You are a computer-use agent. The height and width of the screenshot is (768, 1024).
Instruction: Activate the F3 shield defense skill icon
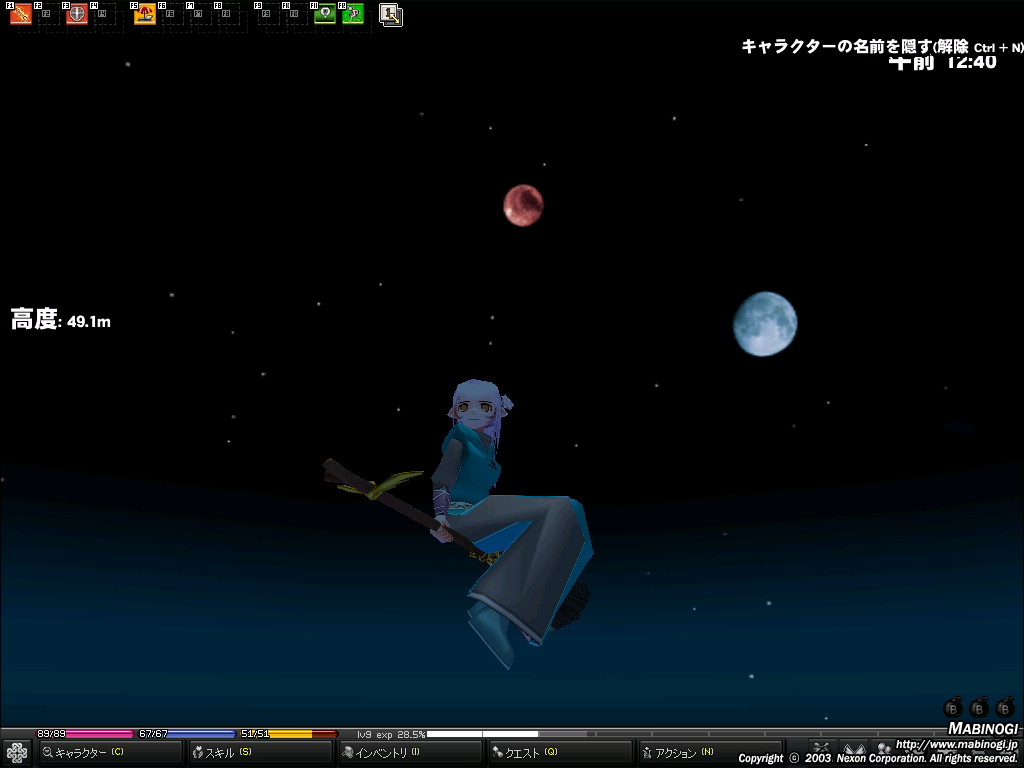click(x=77, y=14)
